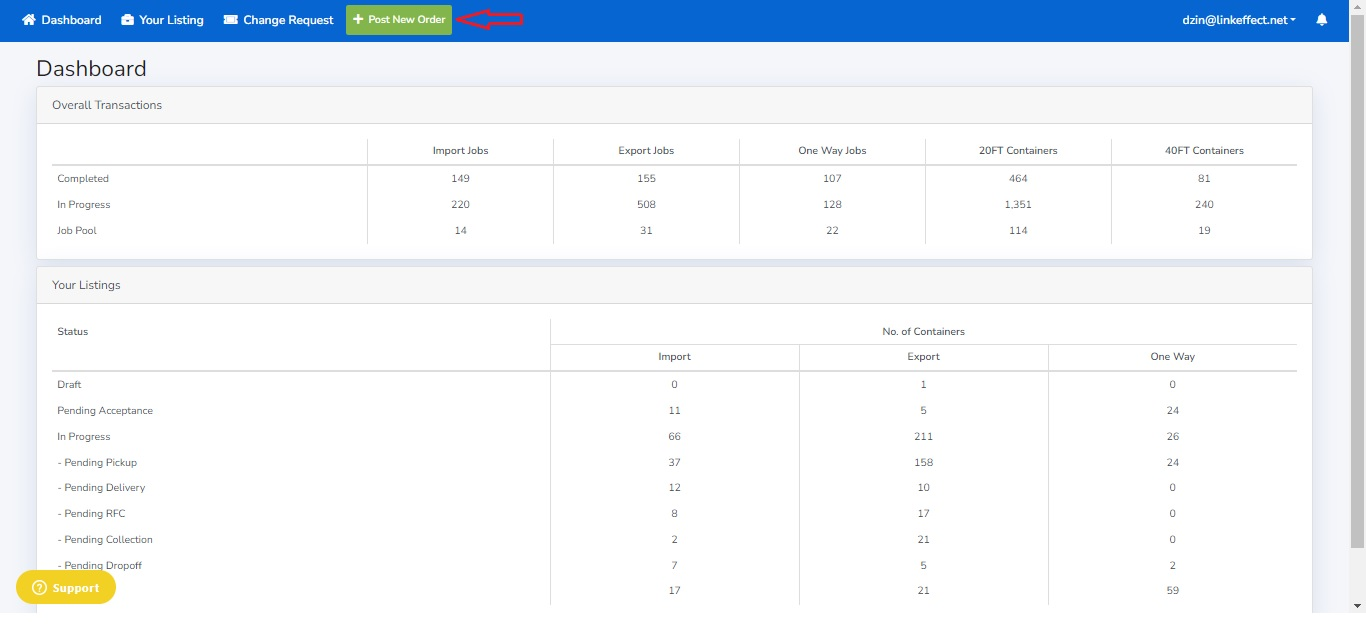
Task: Expand the dzin@linkeffect.net account dropdown
Action: coord(1238,20)
